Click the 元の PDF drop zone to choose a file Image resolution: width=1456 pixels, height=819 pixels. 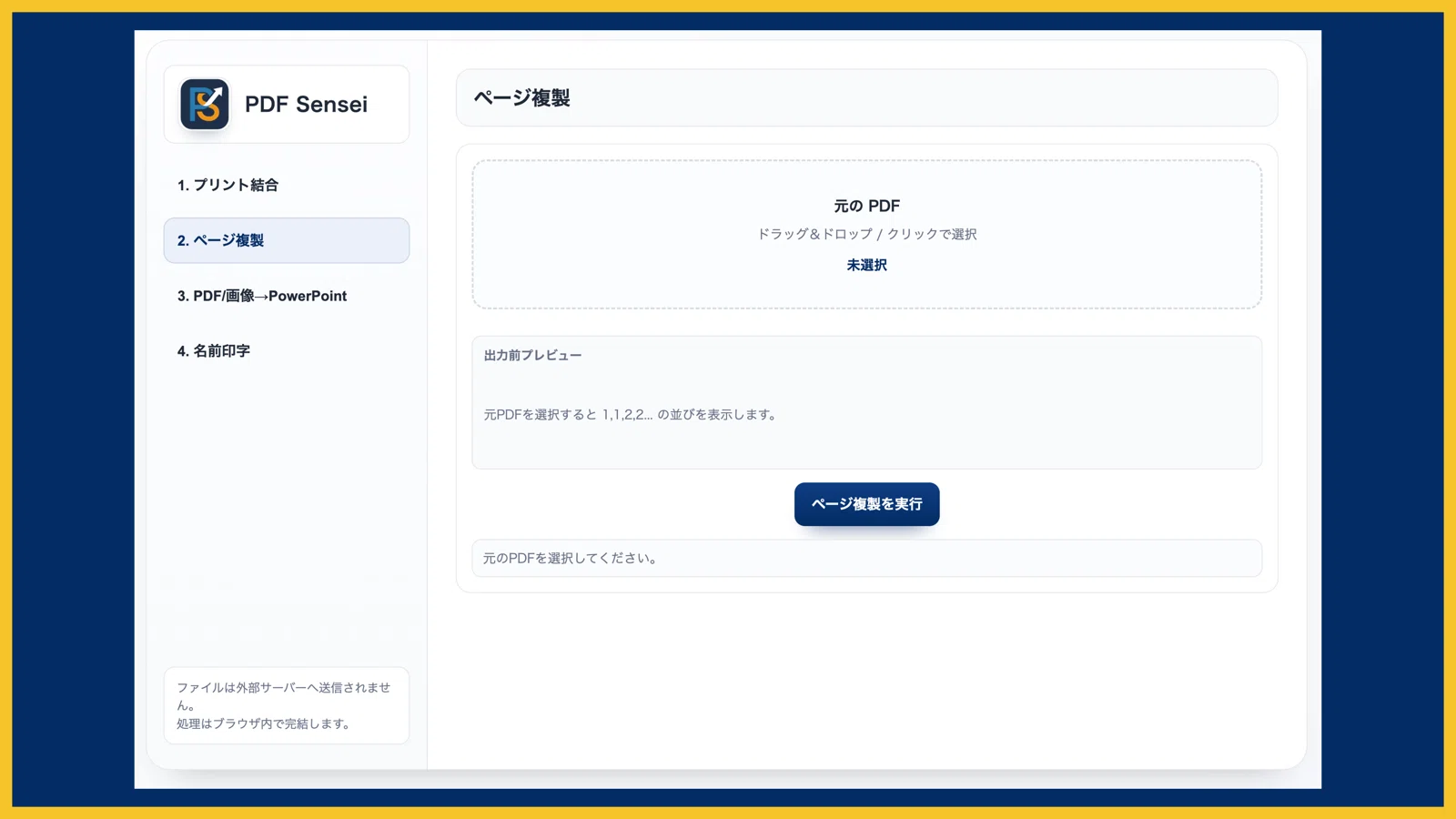(866, 235)
